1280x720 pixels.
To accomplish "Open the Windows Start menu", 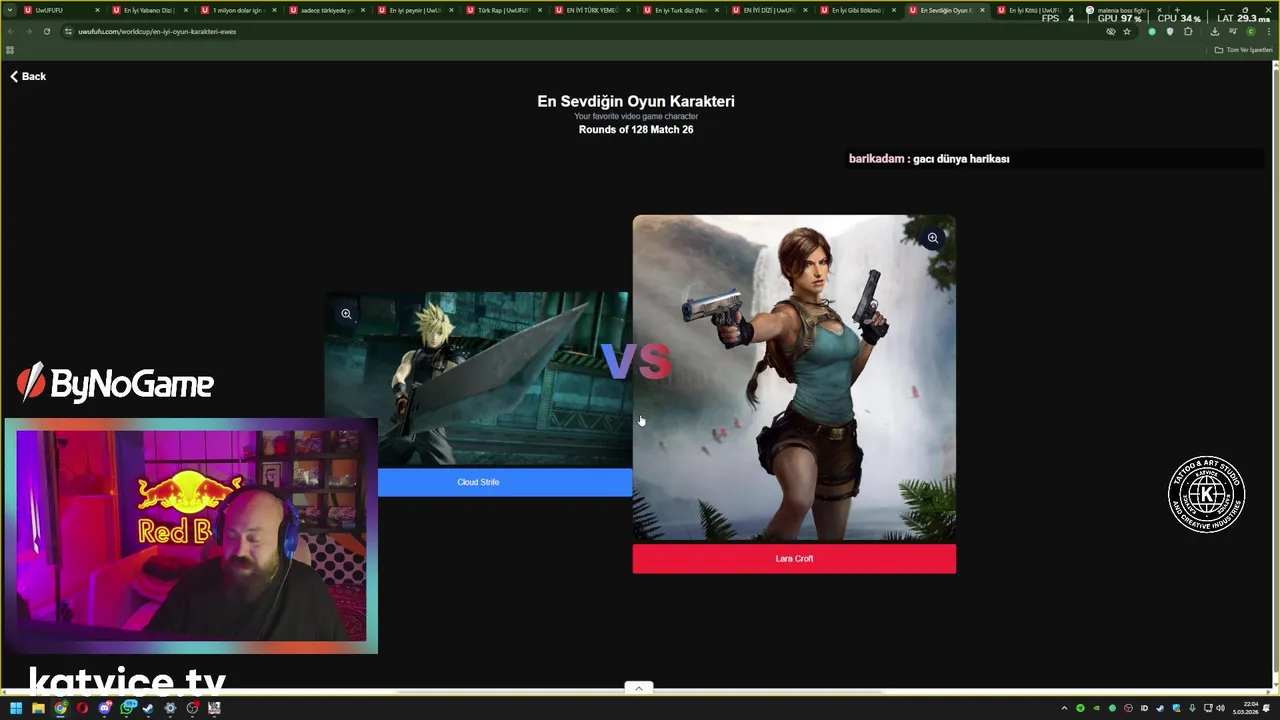I will [x=16, y=708].
